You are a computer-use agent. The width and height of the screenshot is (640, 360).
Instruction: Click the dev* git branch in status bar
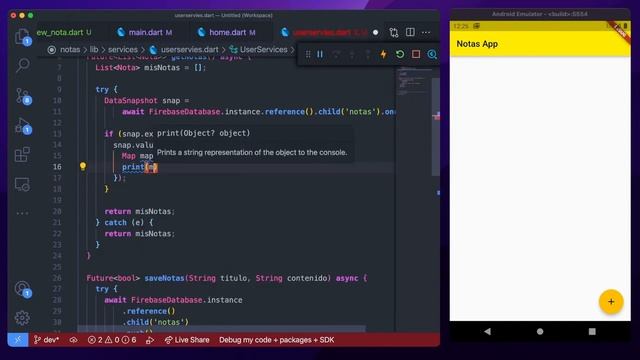47,340
